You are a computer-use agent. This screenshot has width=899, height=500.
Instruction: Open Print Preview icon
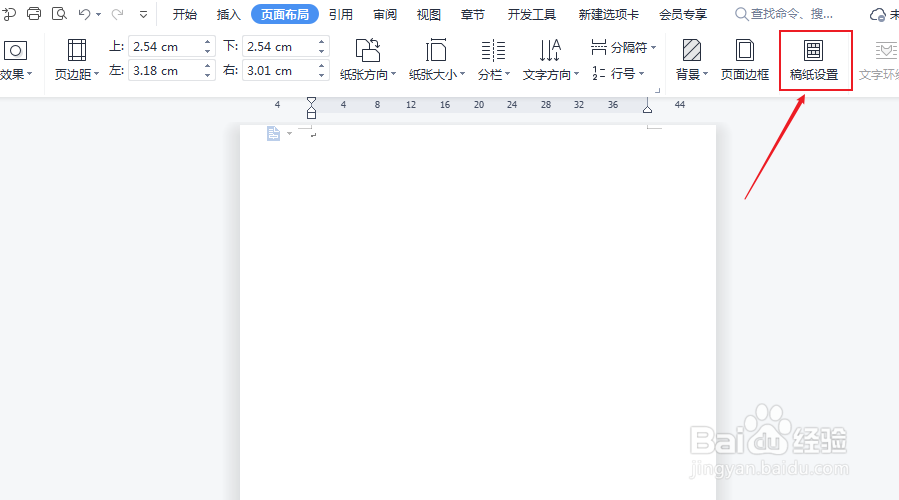59,14
